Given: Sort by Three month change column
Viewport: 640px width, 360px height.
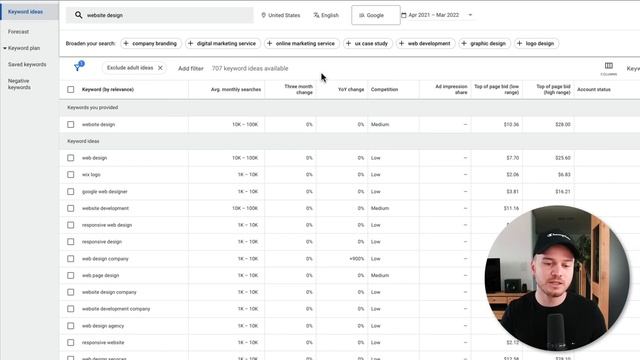Looking at the screenshot, I should [298, 89].
